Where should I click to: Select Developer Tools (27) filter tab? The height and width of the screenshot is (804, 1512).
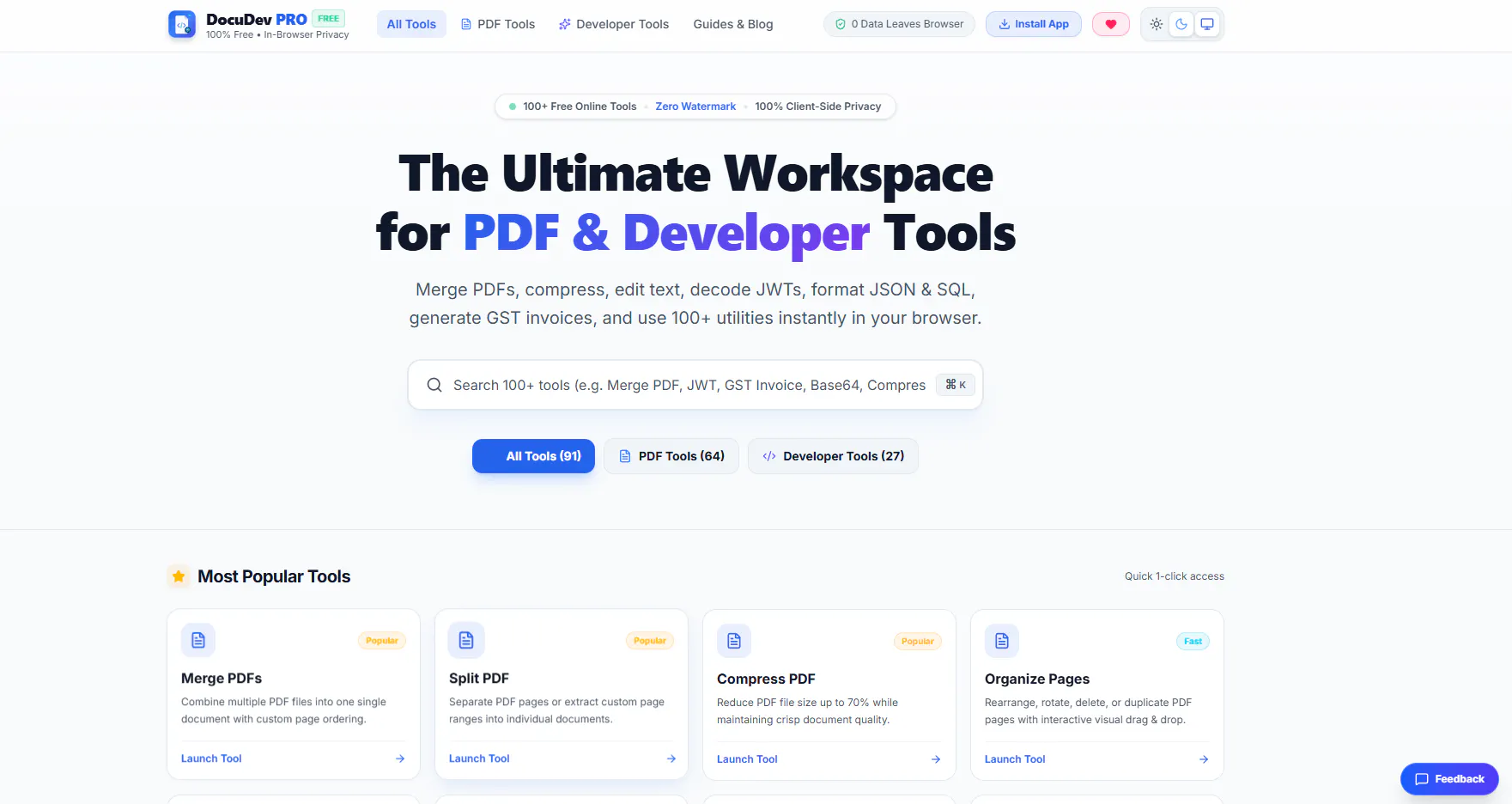tap(833, 456)
